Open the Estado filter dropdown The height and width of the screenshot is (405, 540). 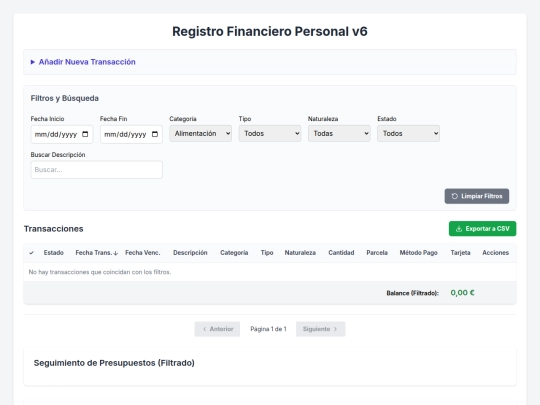point(408,134)
